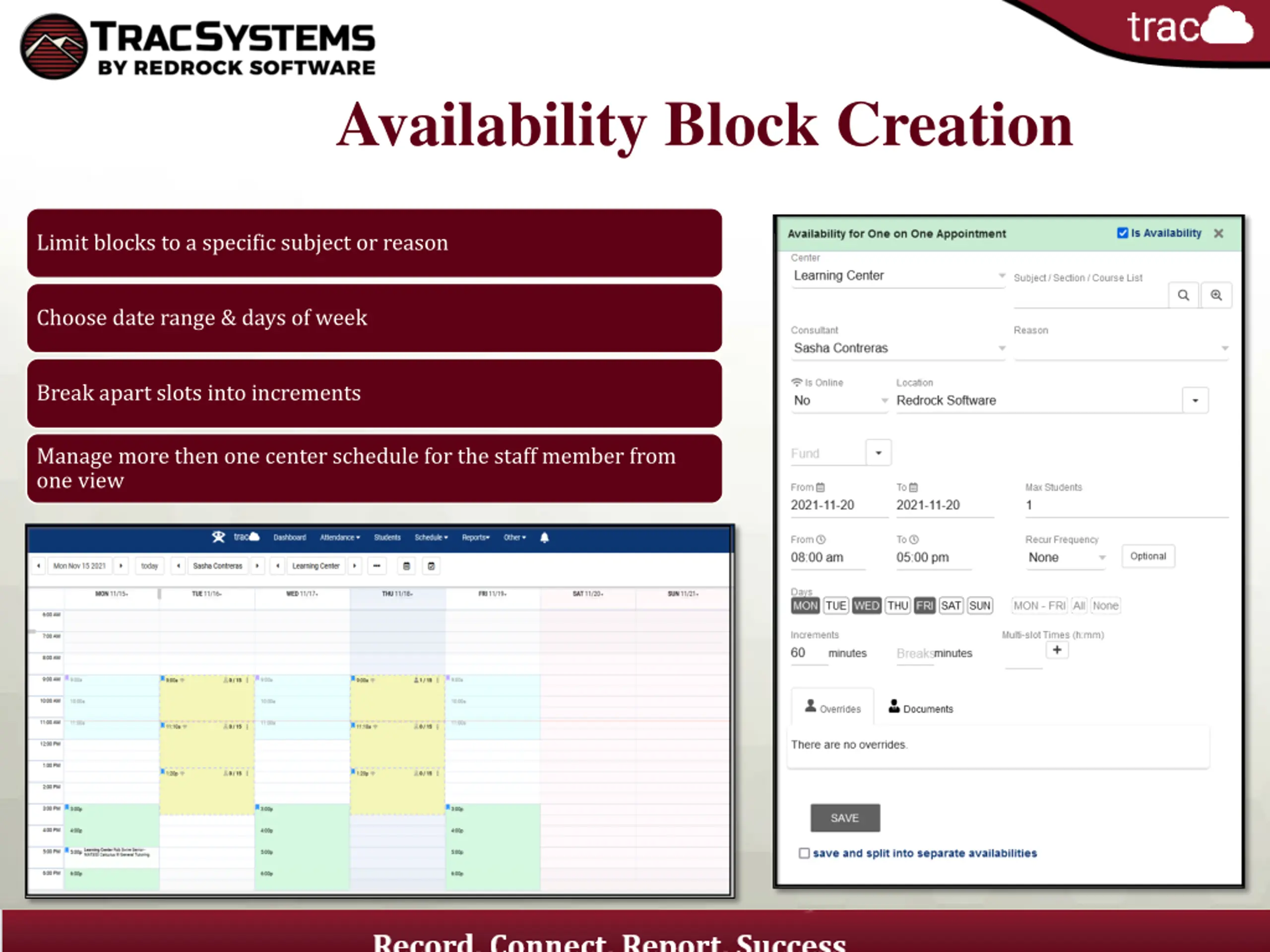The image size is (1270, 952).
Task: Open the Dashboard item in the navbar
Action: tap(289, 537)
